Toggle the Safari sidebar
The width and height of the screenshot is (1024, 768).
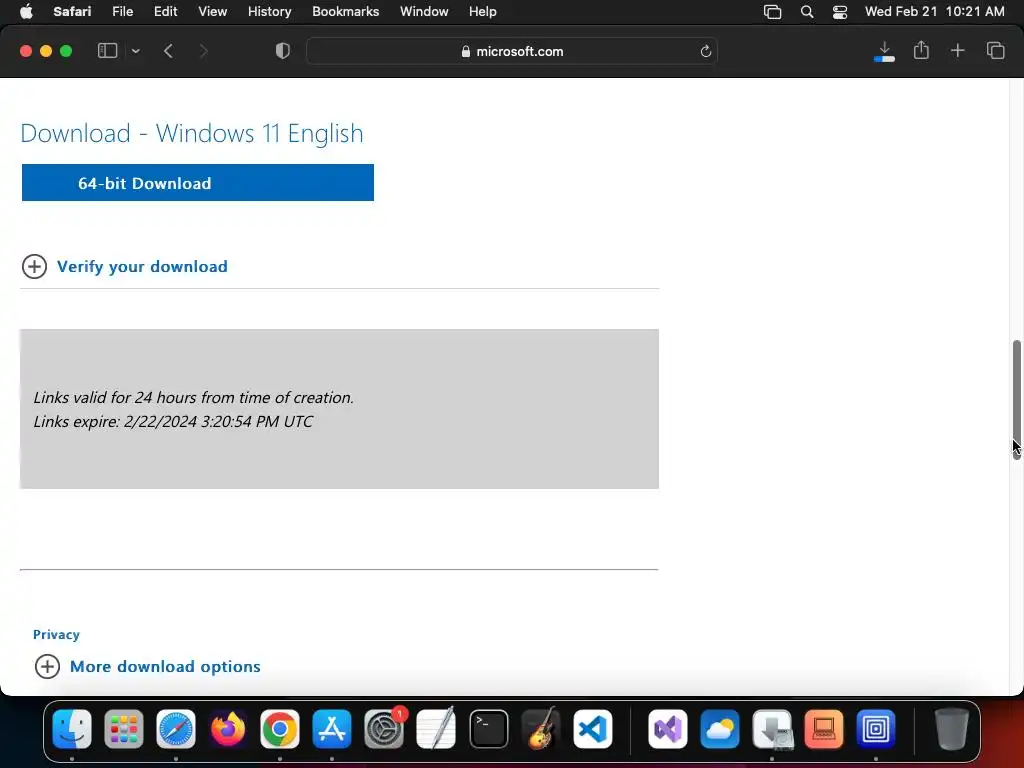click(107, 51)
